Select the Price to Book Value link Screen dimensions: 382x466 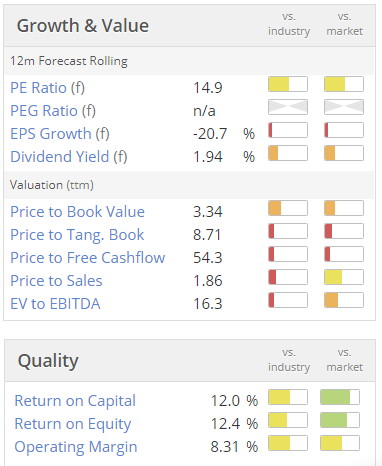click(x=78, y=212)
